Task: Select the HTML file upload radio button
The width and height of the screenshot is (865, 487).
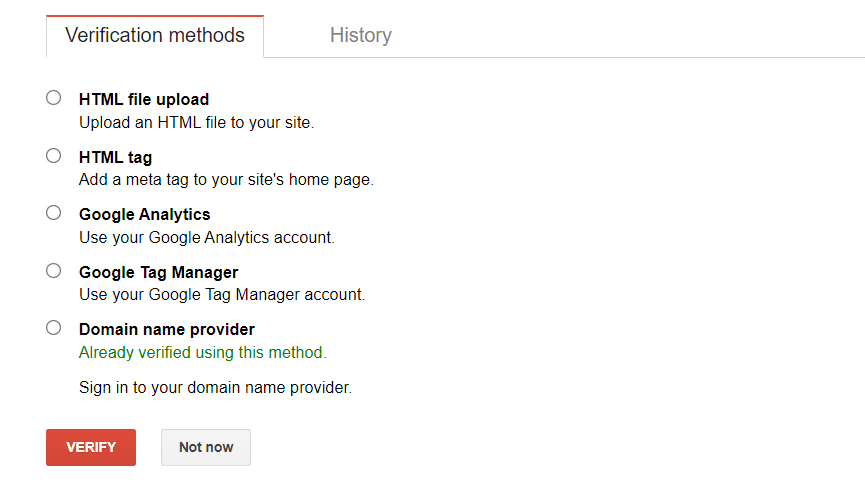Action: (x=54, y=98)
